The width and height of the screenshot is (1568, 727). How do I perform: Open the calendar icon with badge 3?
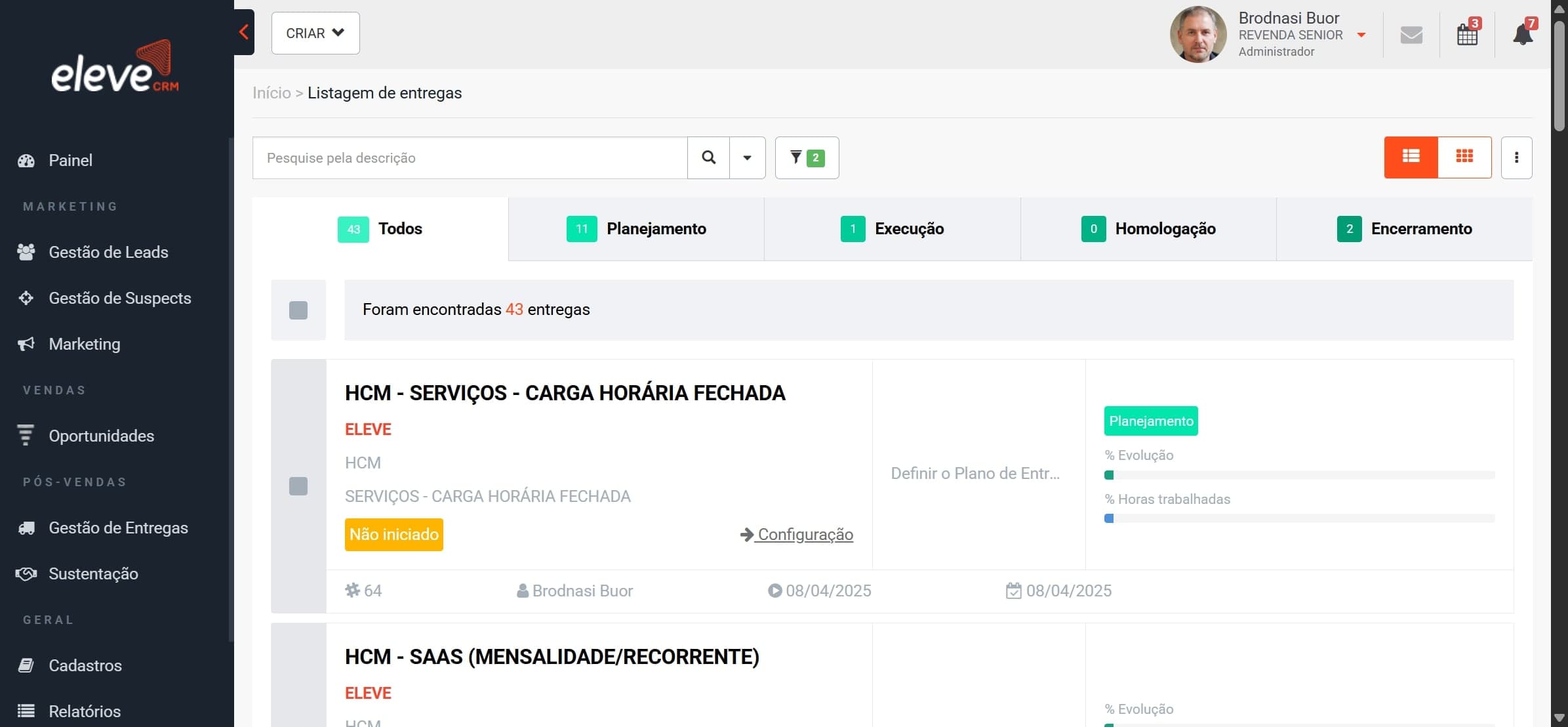pos(1468,33)
